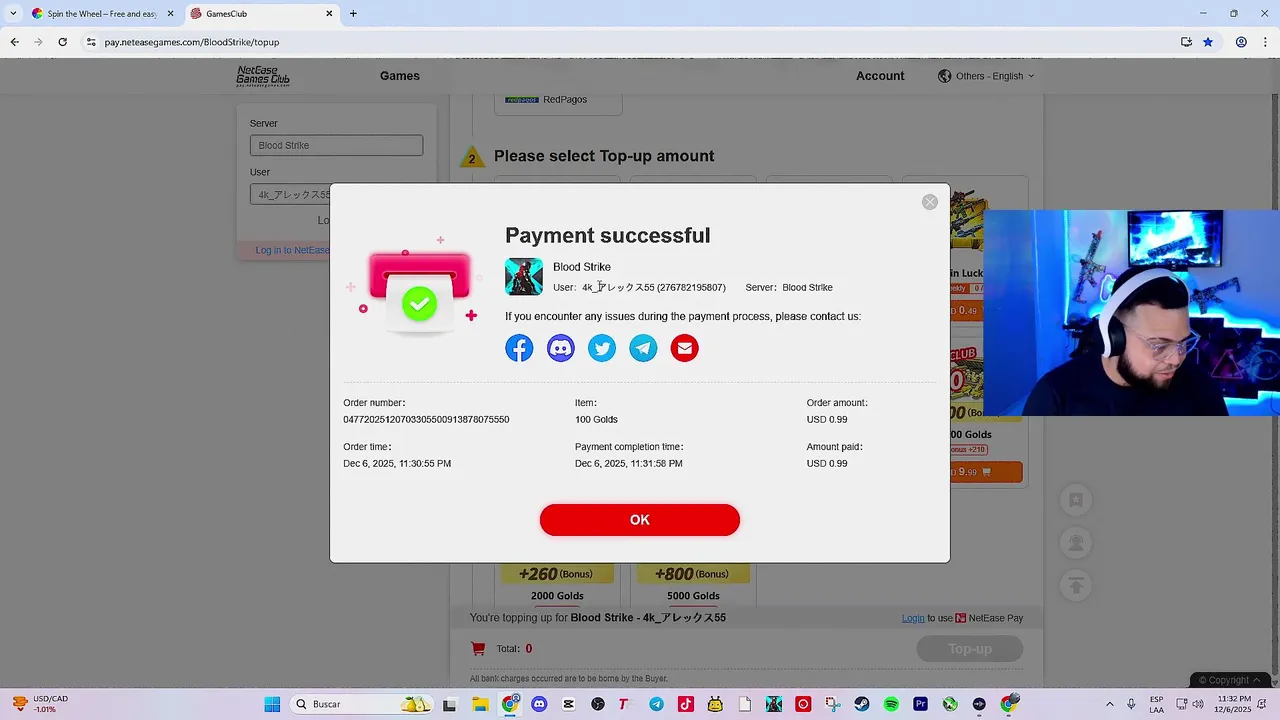Switch to the Spin the Wheel tab
Screen dimensions: 1280x720
(x=100, y=14)
